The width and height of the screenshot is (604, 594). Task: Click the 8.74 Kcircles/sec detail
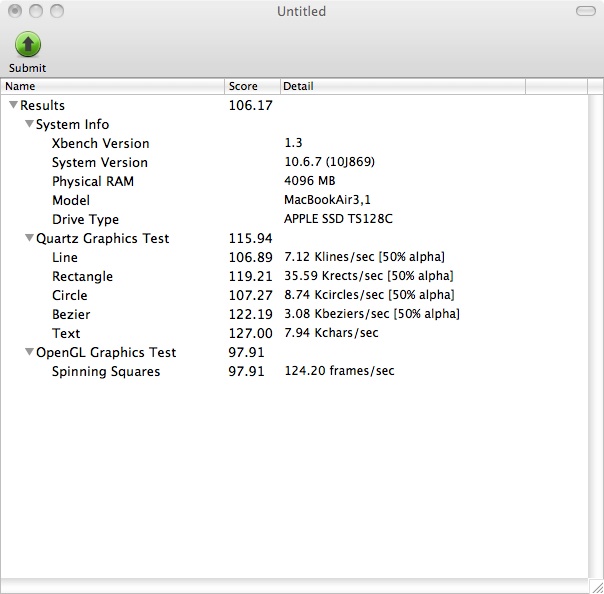tap(369, 295)
